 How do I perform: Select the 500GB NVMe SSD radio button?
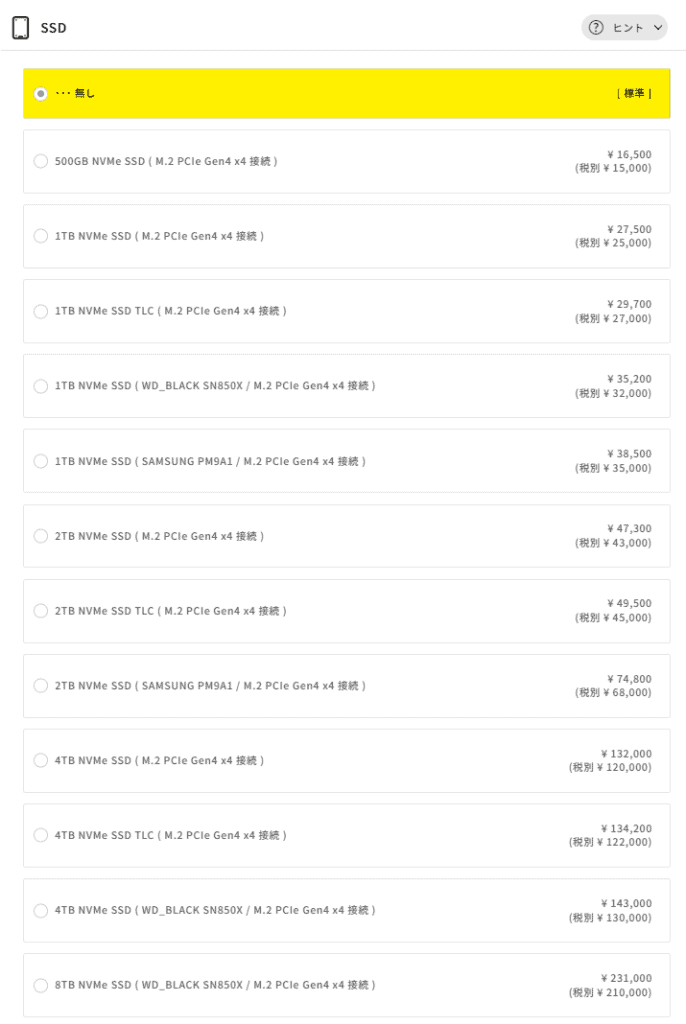41,161
